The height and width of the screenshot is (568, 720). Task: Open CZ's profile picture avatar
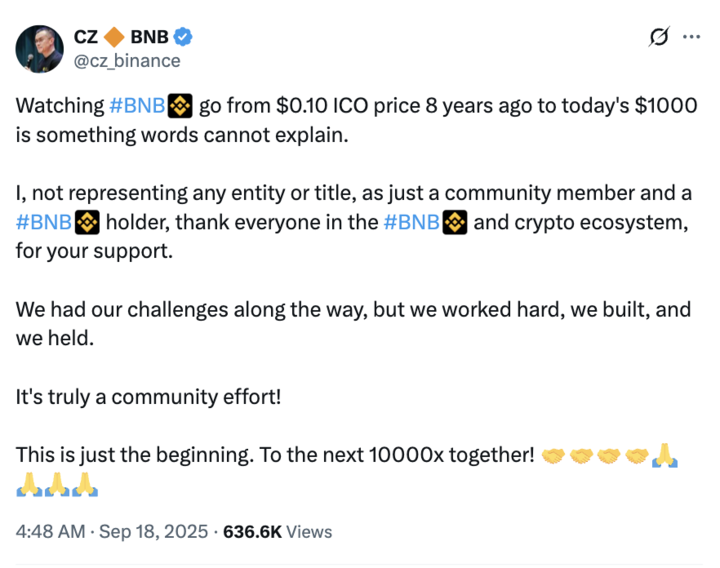point(39,49)
